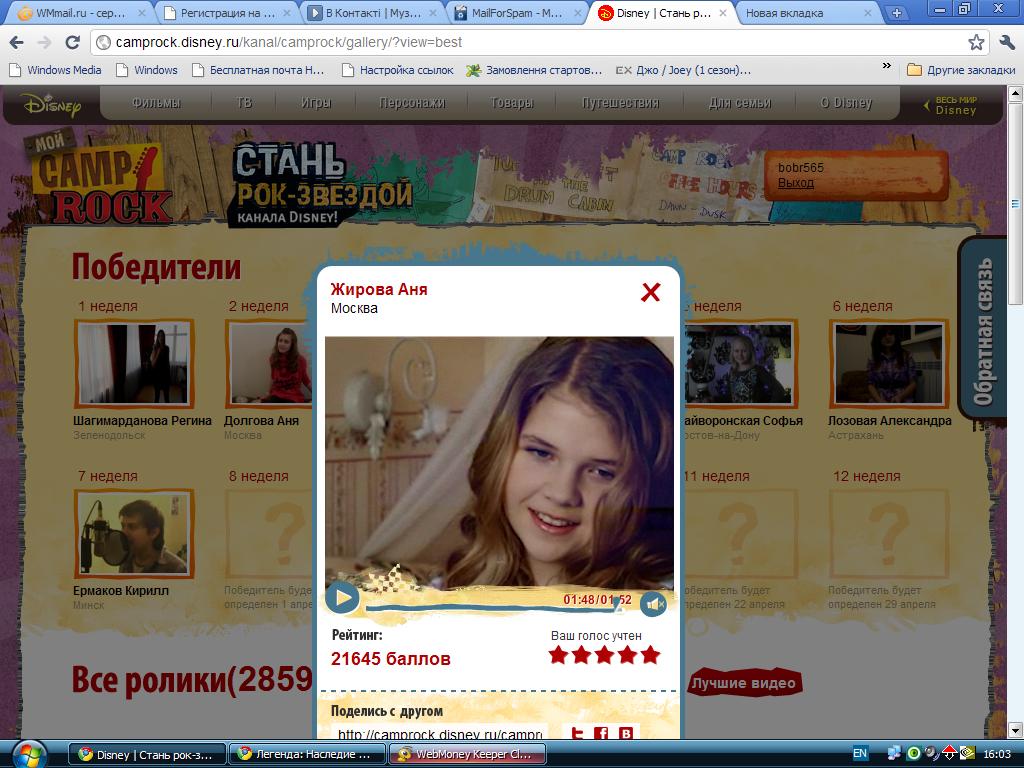This screenshot has width=1024, height=768.
Task: Open Фильмы menu on Disney bar
Action: 156,103
